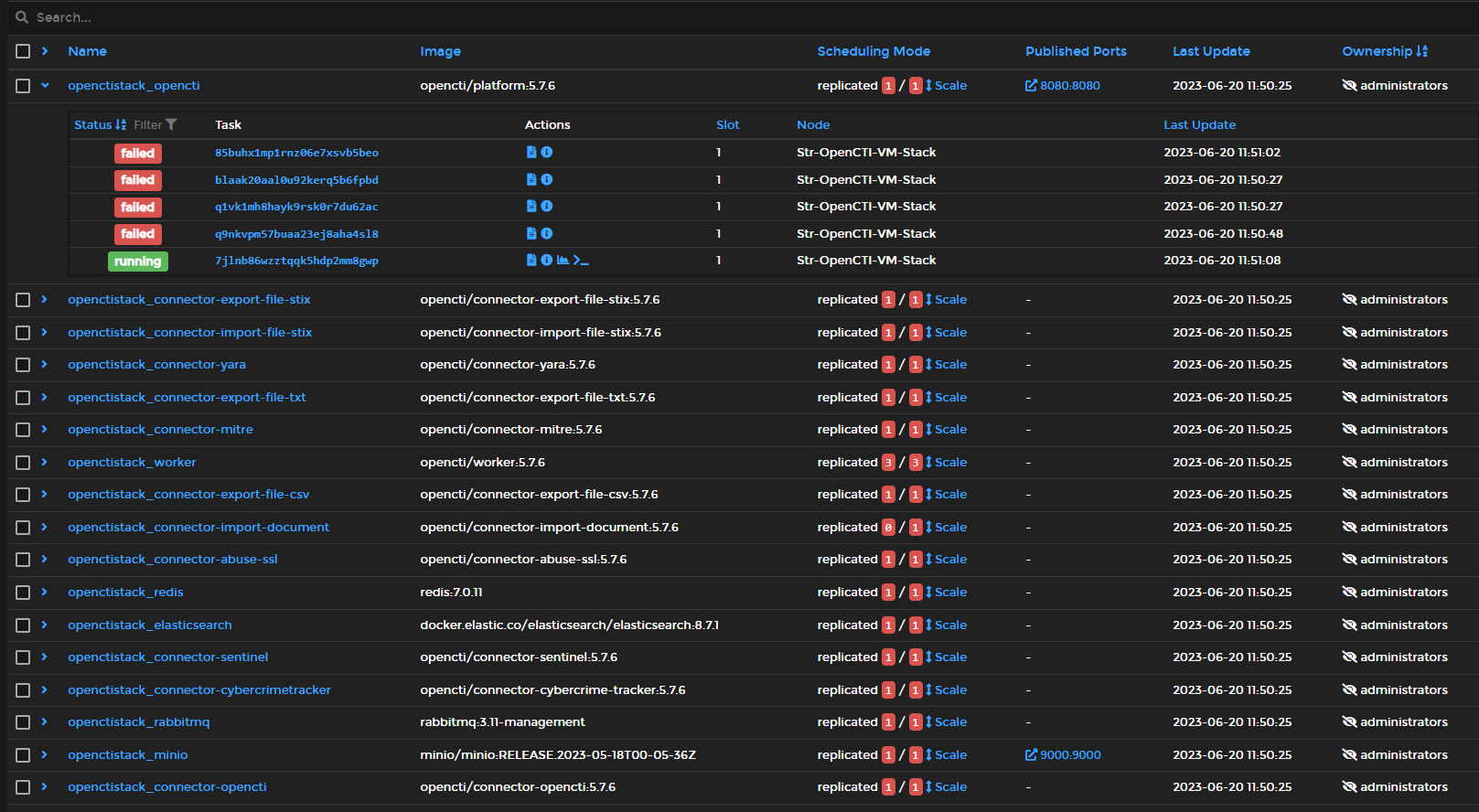
Task: Click ownership icon for openctistack_worker
Action: tap(1349, 463)
